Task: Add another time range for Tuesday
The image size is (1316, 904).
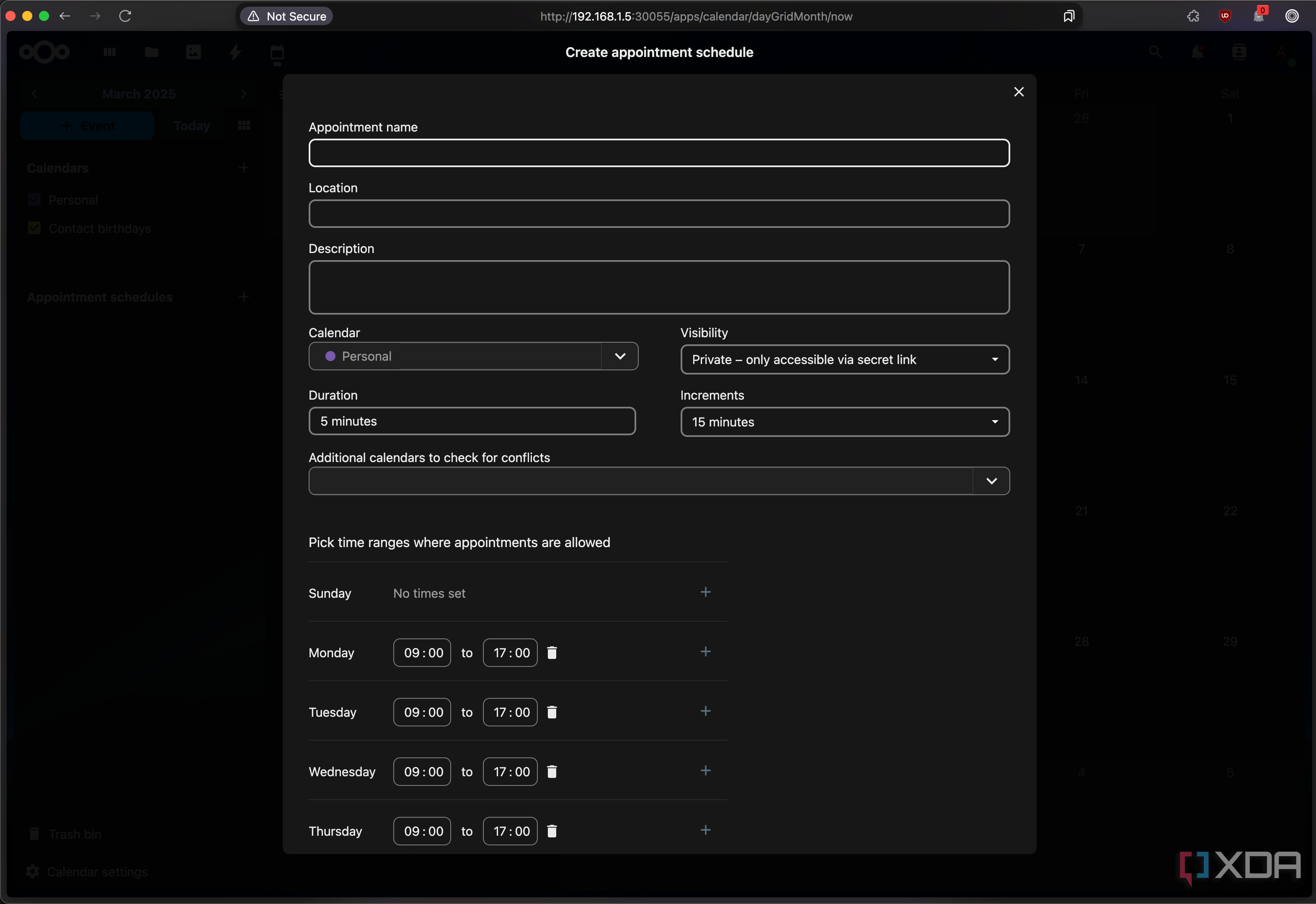Action: (705, 711)
